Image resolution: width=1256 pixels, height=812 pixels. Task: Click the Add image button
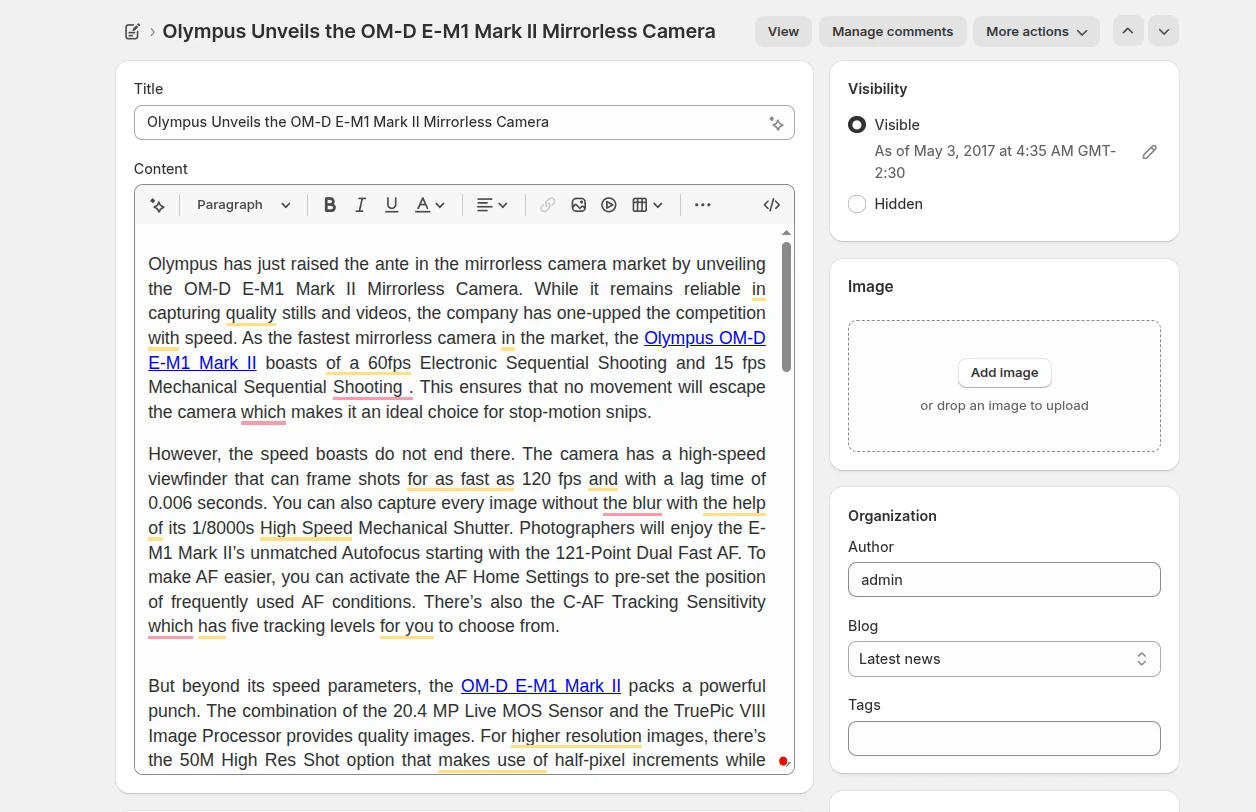point(1004,373)
